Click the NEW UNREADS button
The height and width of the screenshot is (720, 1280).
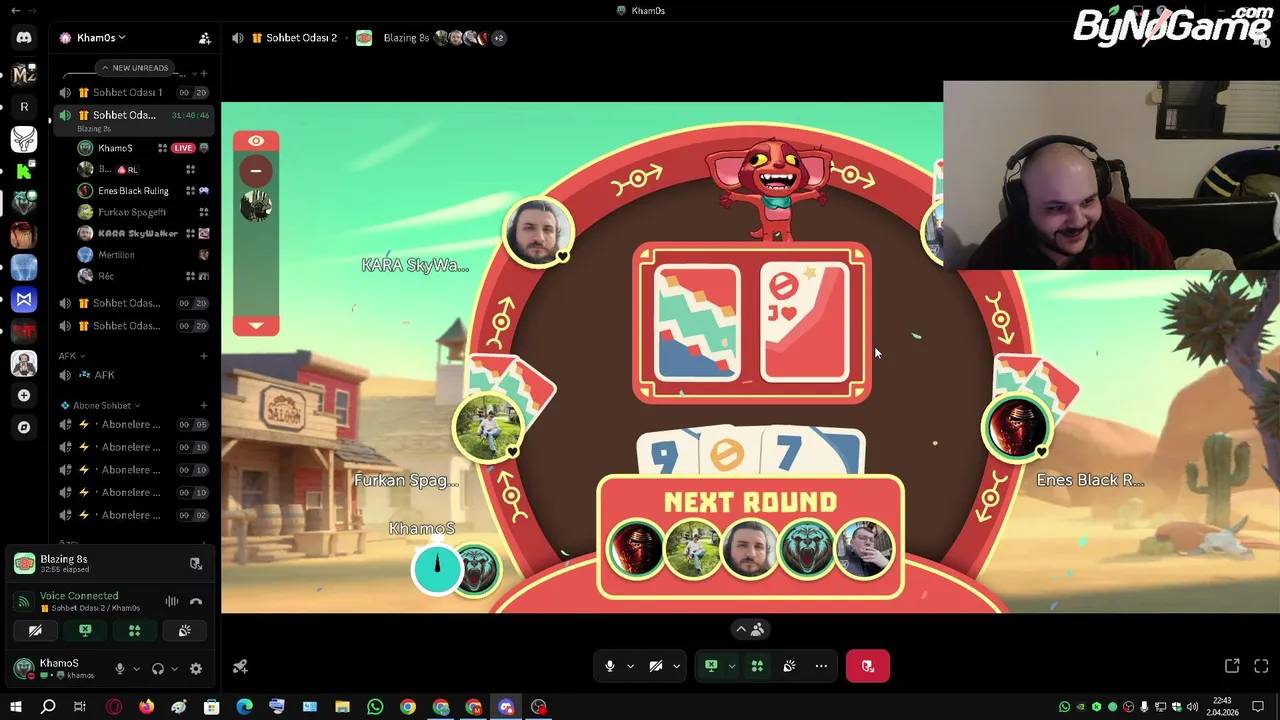click(134, 68)
